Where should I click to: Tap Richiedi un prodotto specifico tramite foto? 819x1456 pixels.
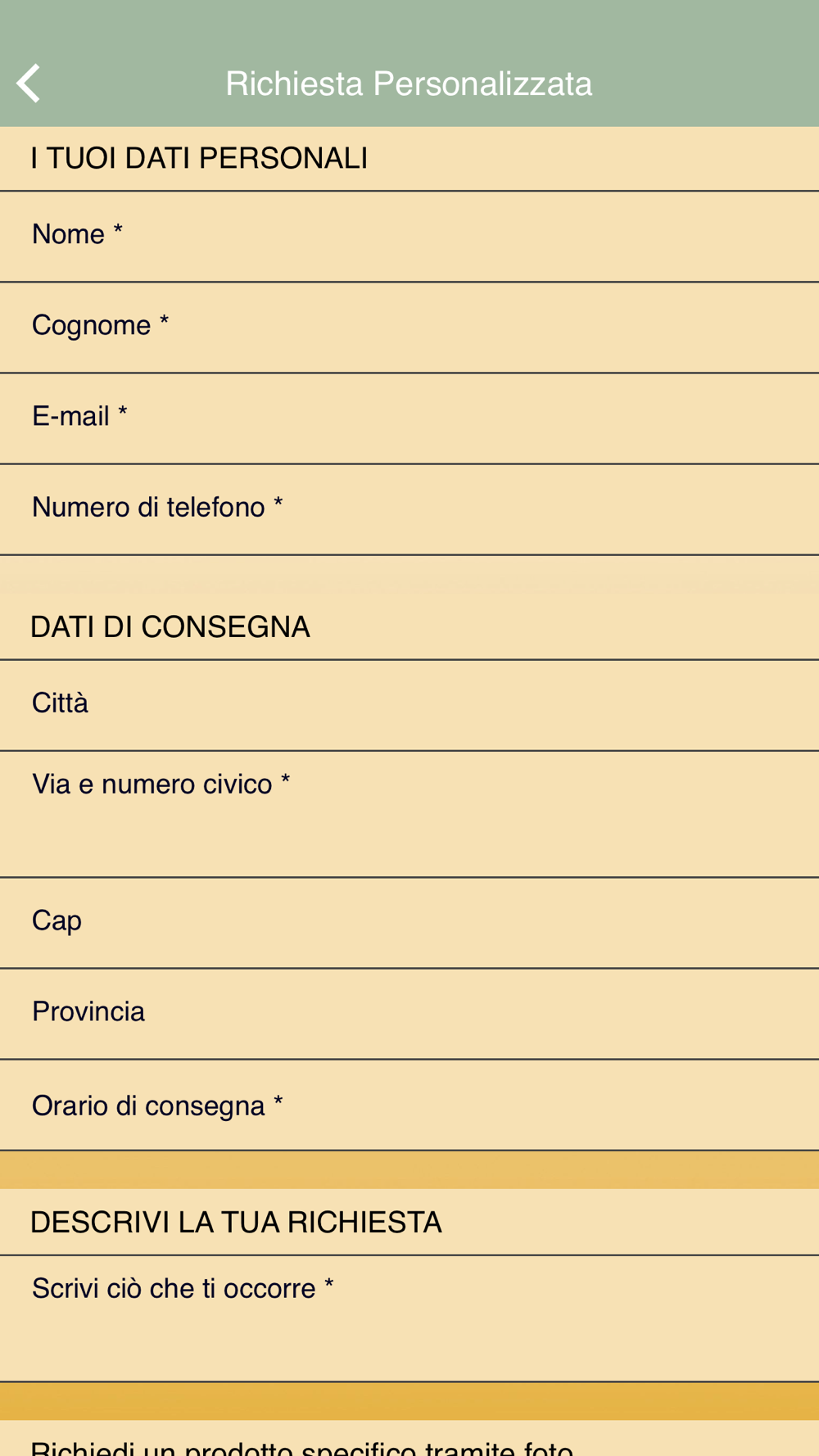point(301,1445)
